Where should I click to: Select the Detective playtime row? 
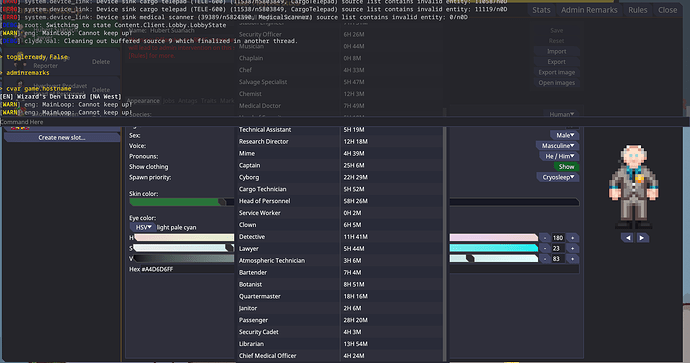pyautogui.click(x=339, y=237)
